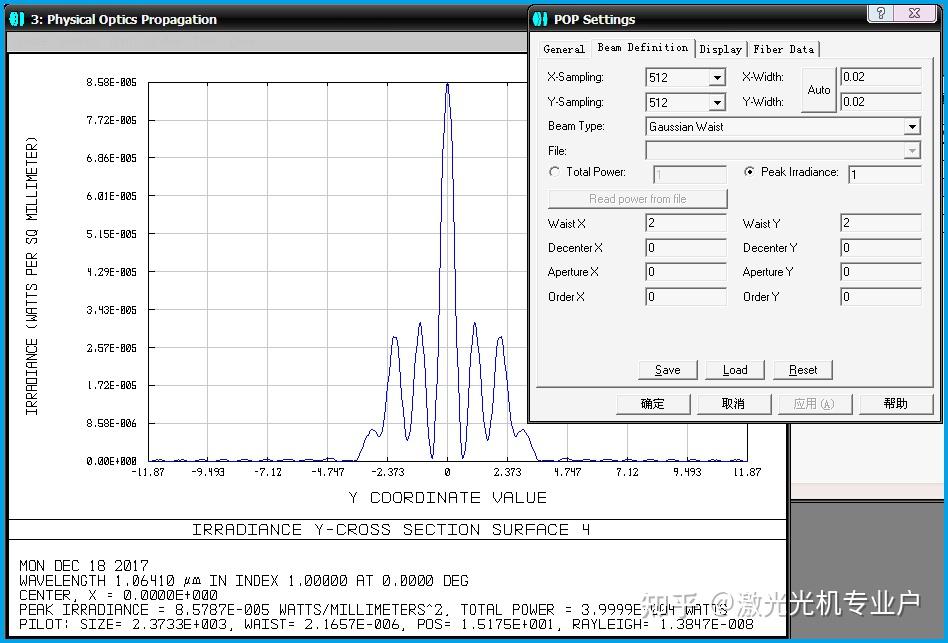
Task: Confirm with the 确定 button
Action: click(652, 404)
